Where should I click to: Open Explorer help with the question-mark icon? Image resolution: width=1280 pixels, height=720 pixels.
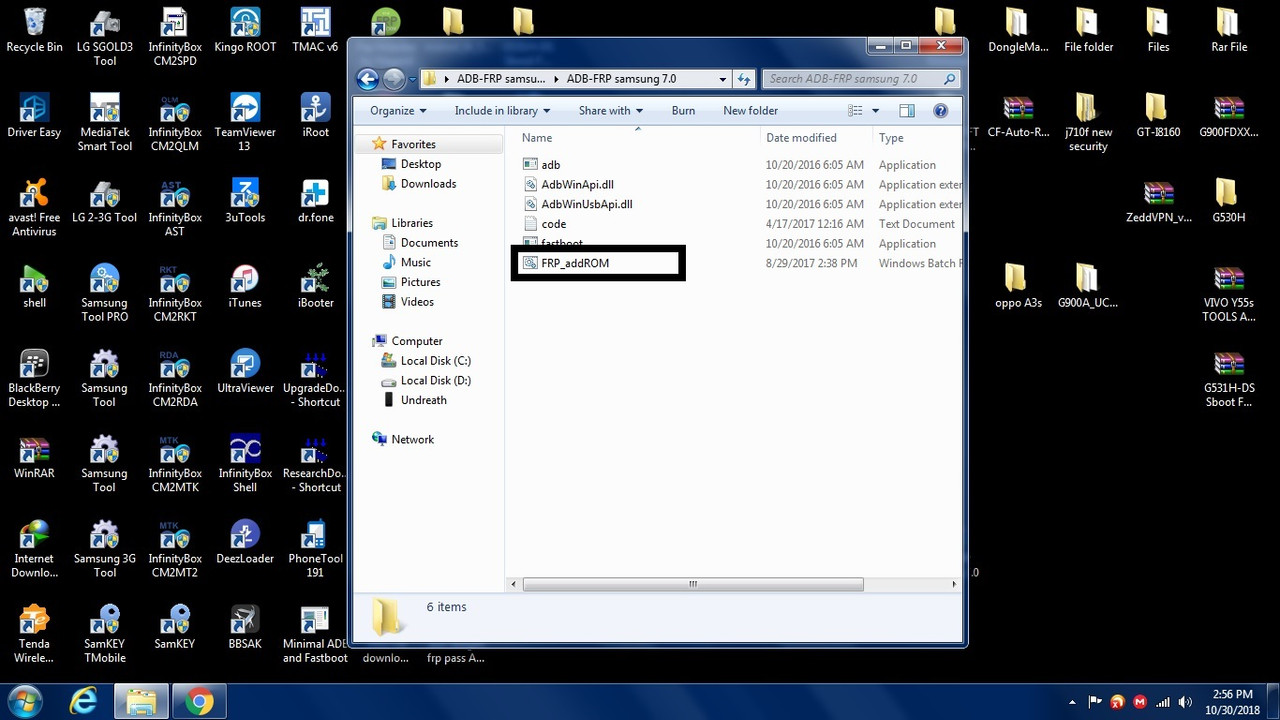(x=940, y=111)
